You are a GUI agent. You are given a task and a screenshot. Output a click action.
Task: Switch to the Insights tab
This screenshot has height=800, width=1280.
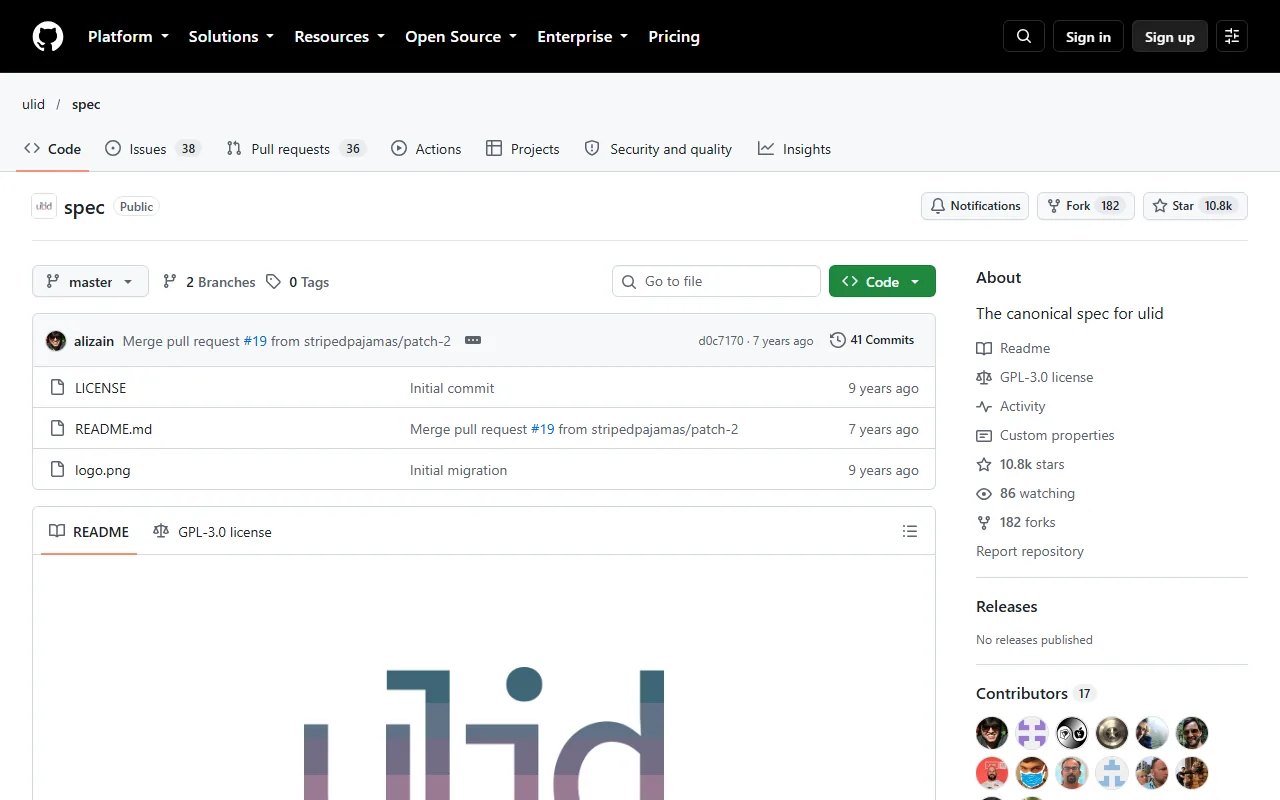[794, 149]
